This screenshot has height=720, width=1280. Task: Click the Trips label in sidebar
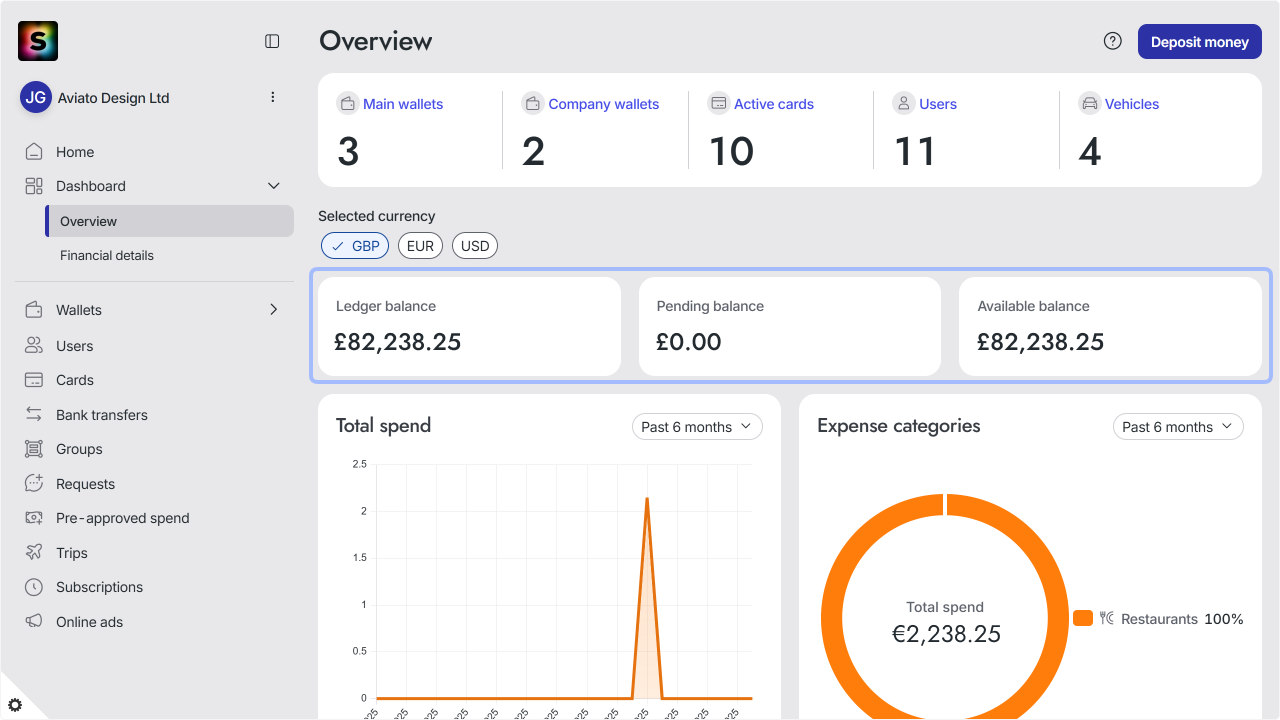click(x=72, y=553)
